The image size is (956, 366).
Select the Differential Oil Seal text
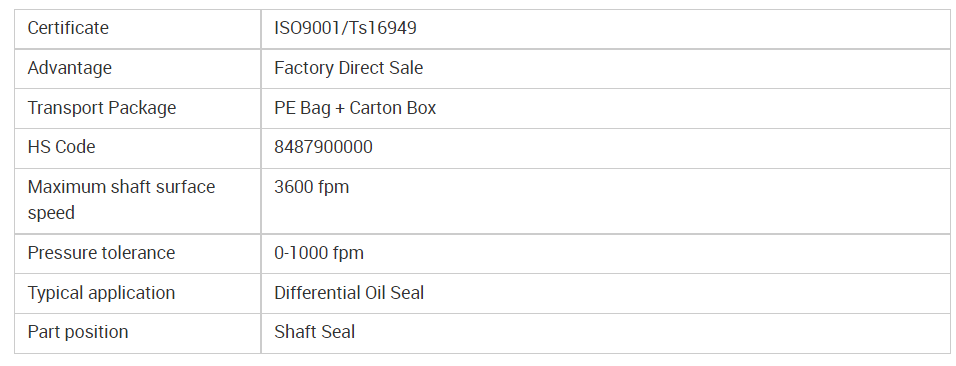click(x=349, y=293)
